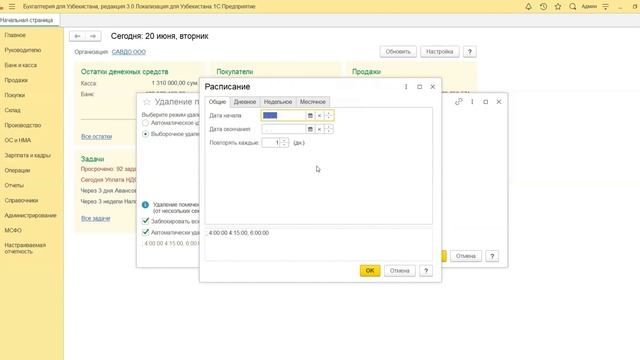Open the МСФО section
The image size is (640, 360).
(13, 231)
